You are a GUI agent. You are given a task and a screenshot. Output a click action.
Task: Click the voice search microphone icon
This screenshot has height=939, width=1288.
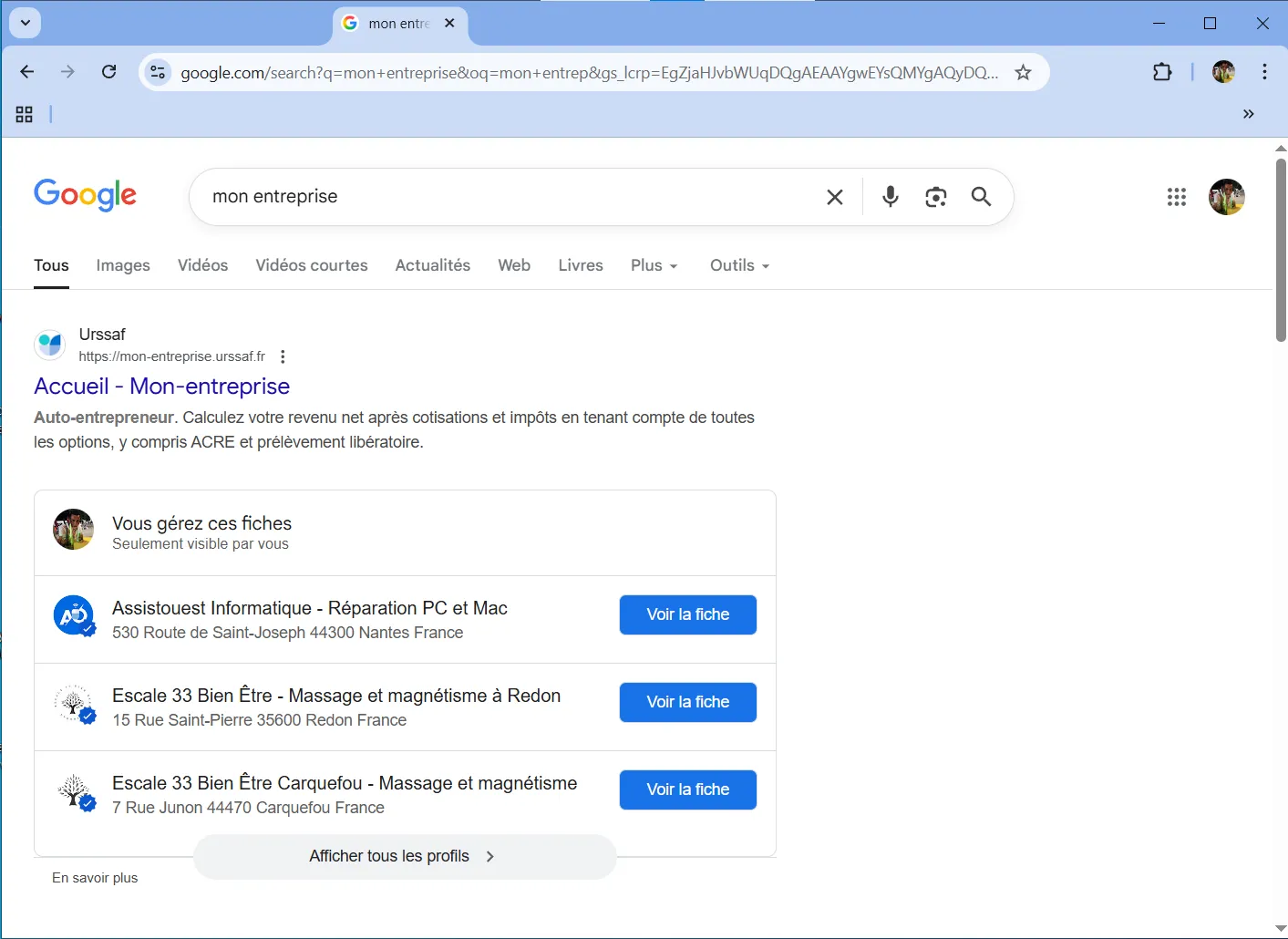(x=891, y=197)
